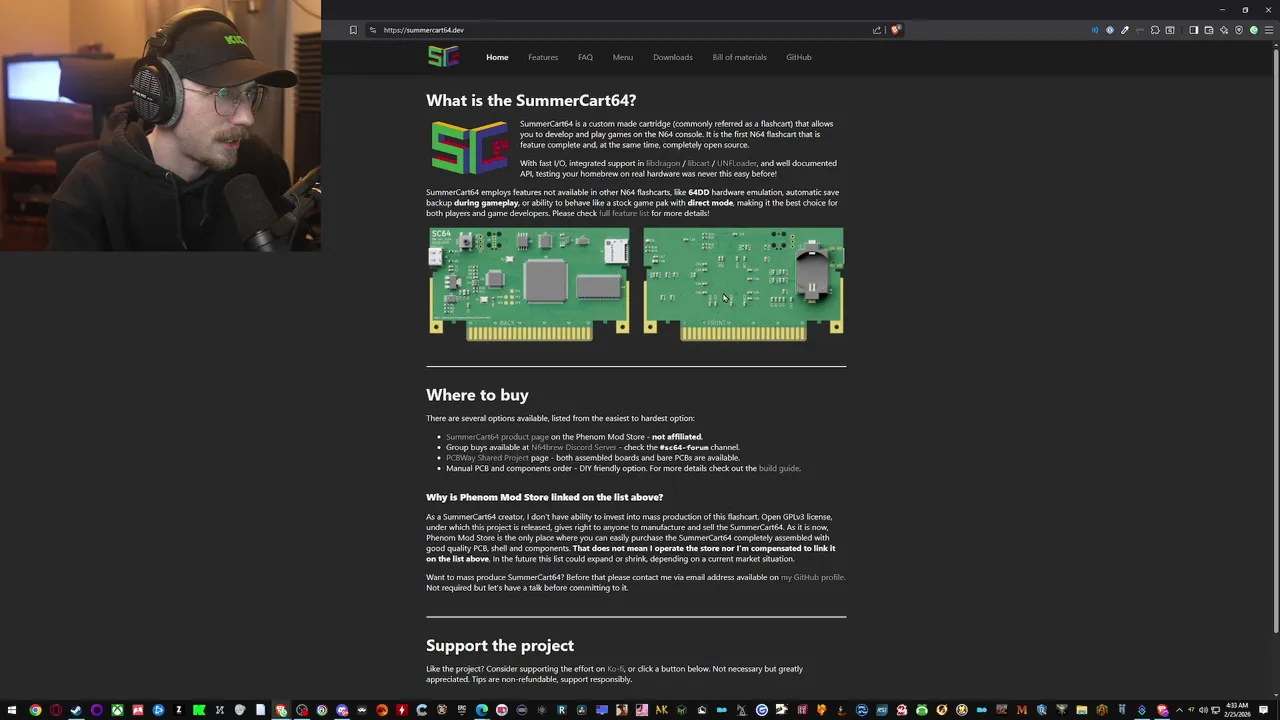Click the address bar URL summercart64.dev
This screenshot has height=720, width=1280.
[424, 30]
